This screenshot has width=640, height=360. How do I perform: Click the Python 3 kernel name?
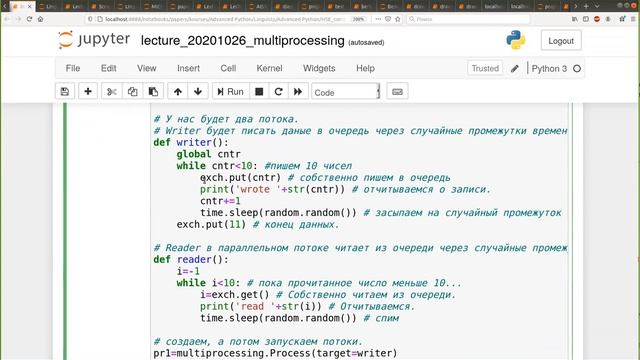coord(549,69)
